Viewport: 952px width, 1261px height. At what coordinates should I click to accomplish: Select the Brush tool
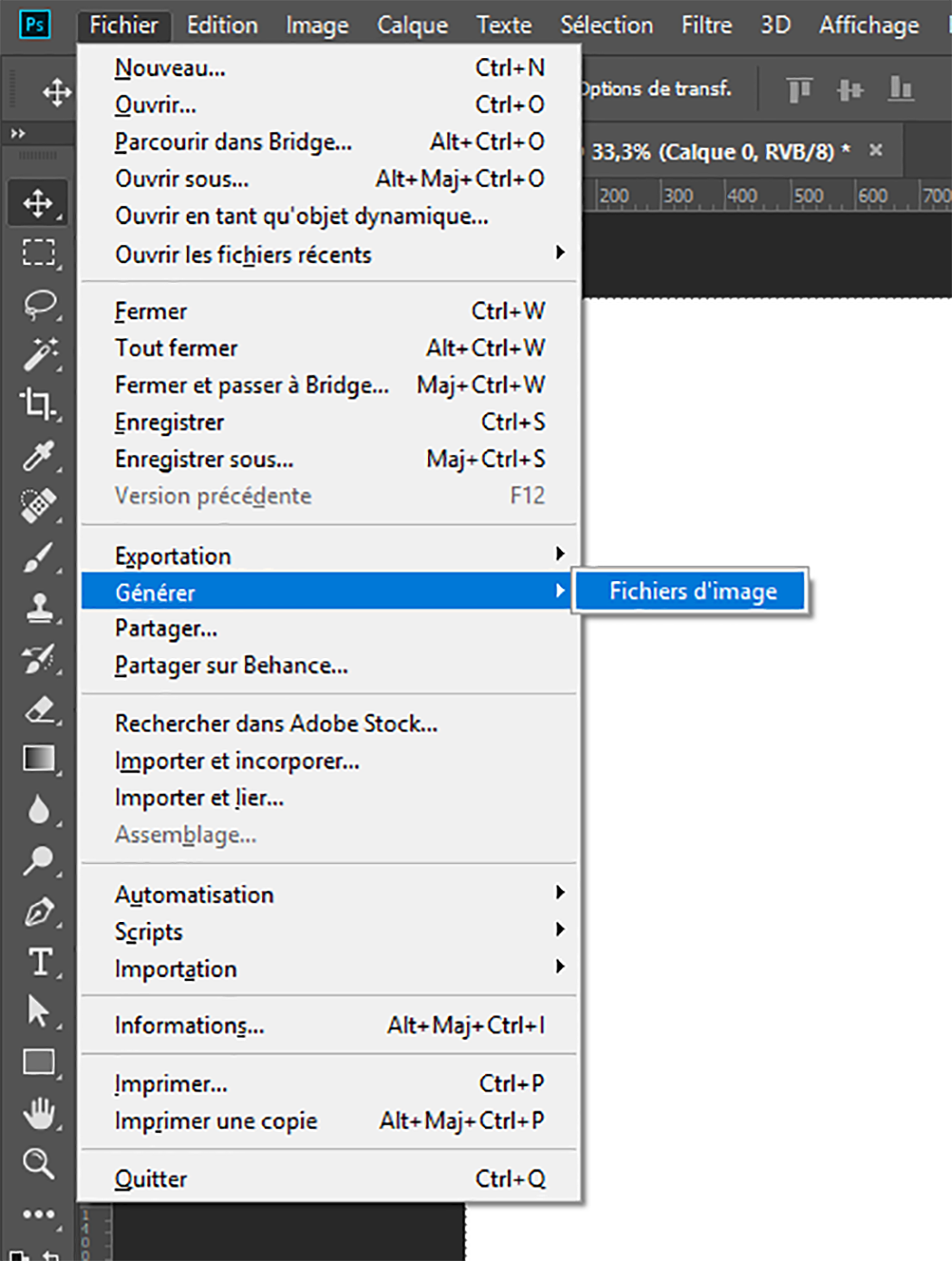[x=38, y=558]
